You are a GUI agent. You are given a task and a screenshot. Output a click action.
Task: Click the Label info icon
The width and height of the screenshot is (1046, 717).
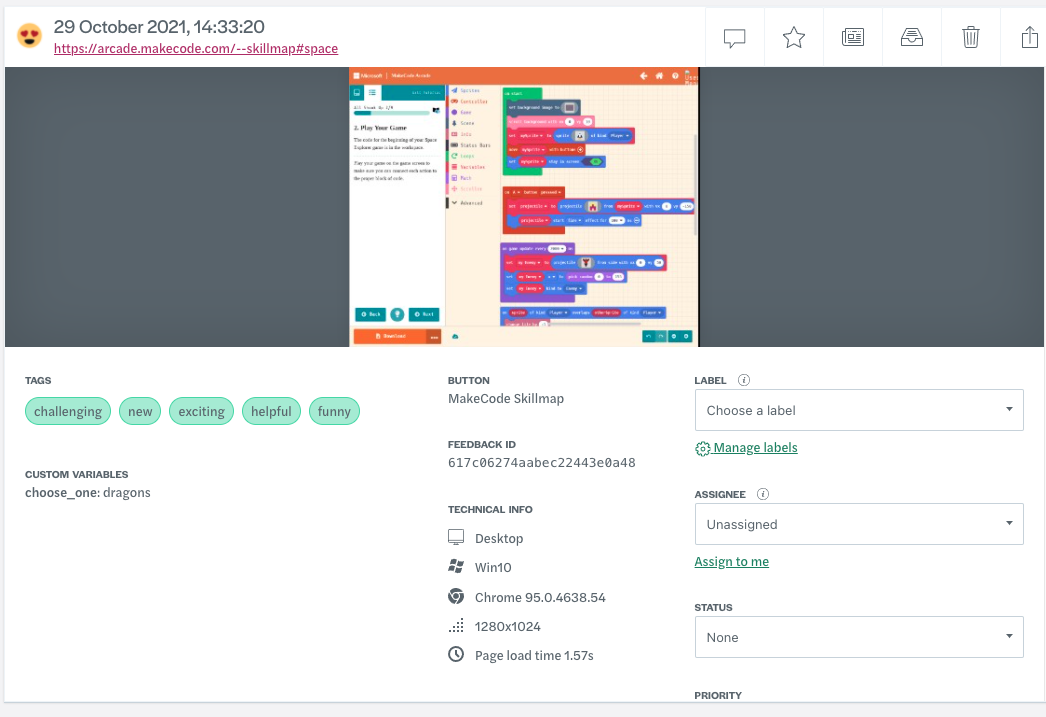coord(744,380)
